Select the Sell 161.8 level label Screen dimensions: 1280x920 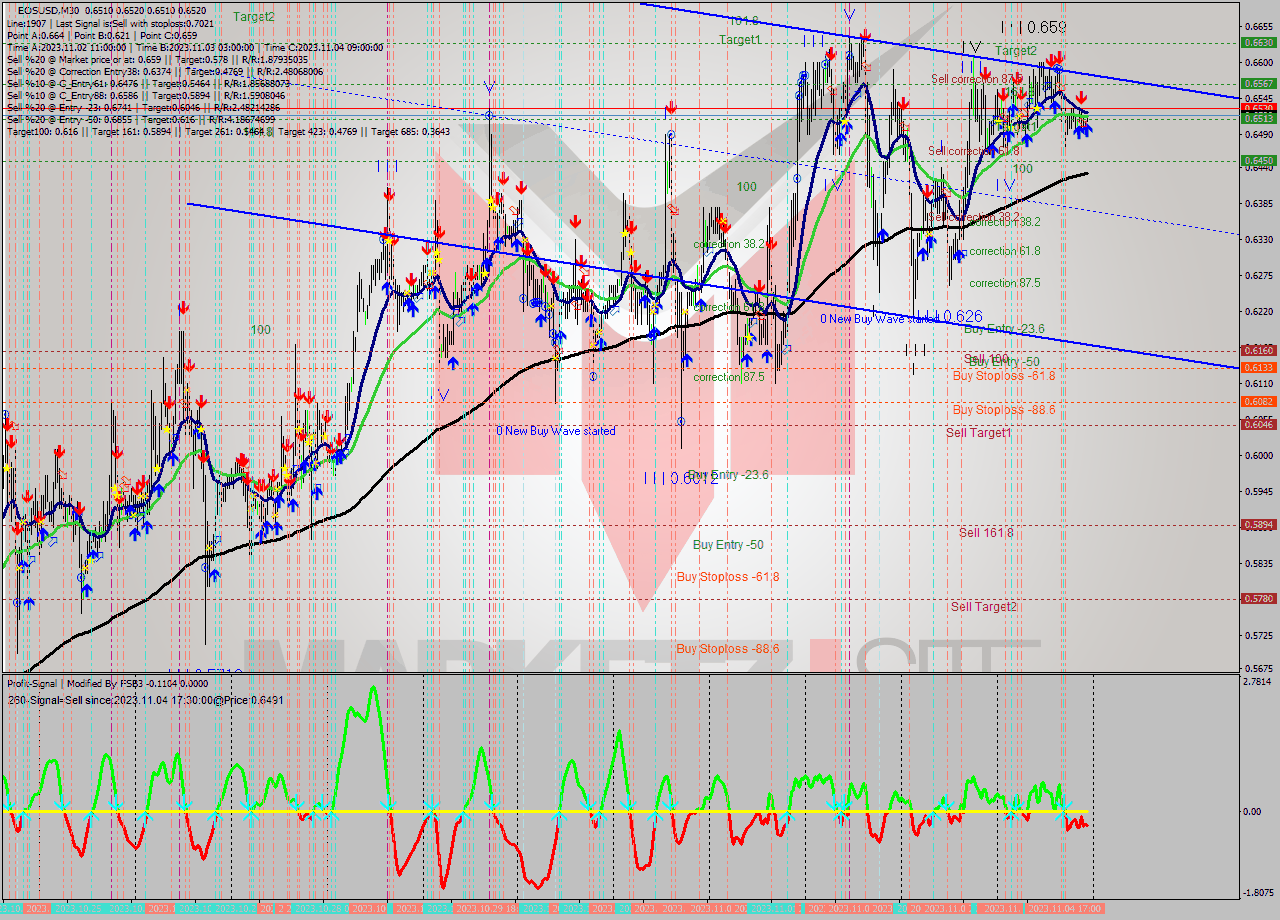(x=986, y=533)
